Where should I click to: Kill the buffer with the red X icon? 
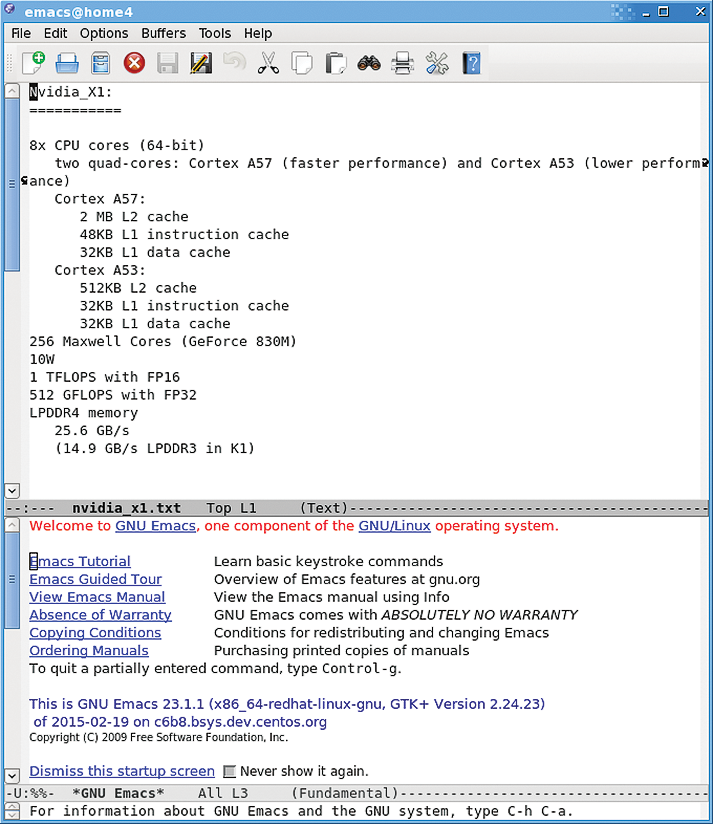(134, 64)
